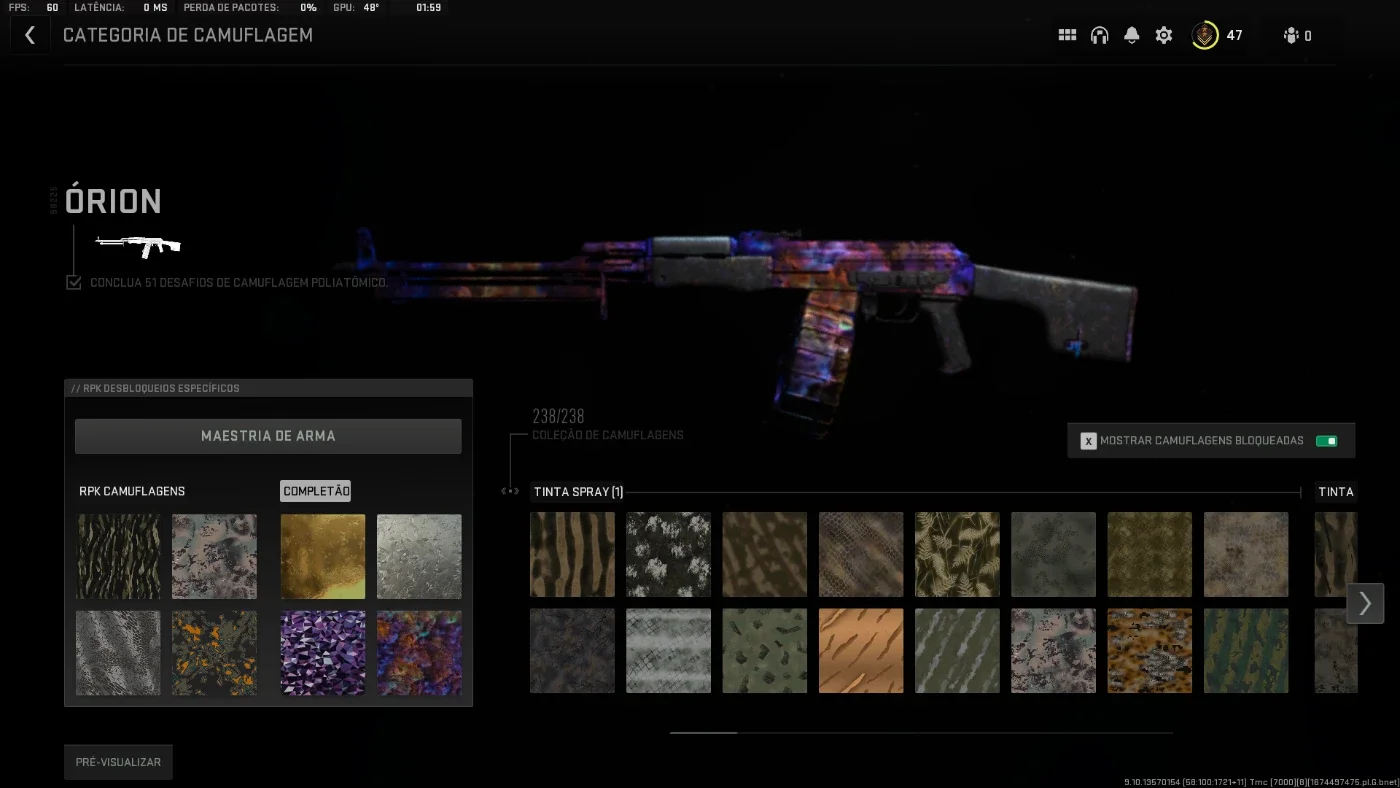Select the platinum silver completionist camo

click(x=419, y=557)
